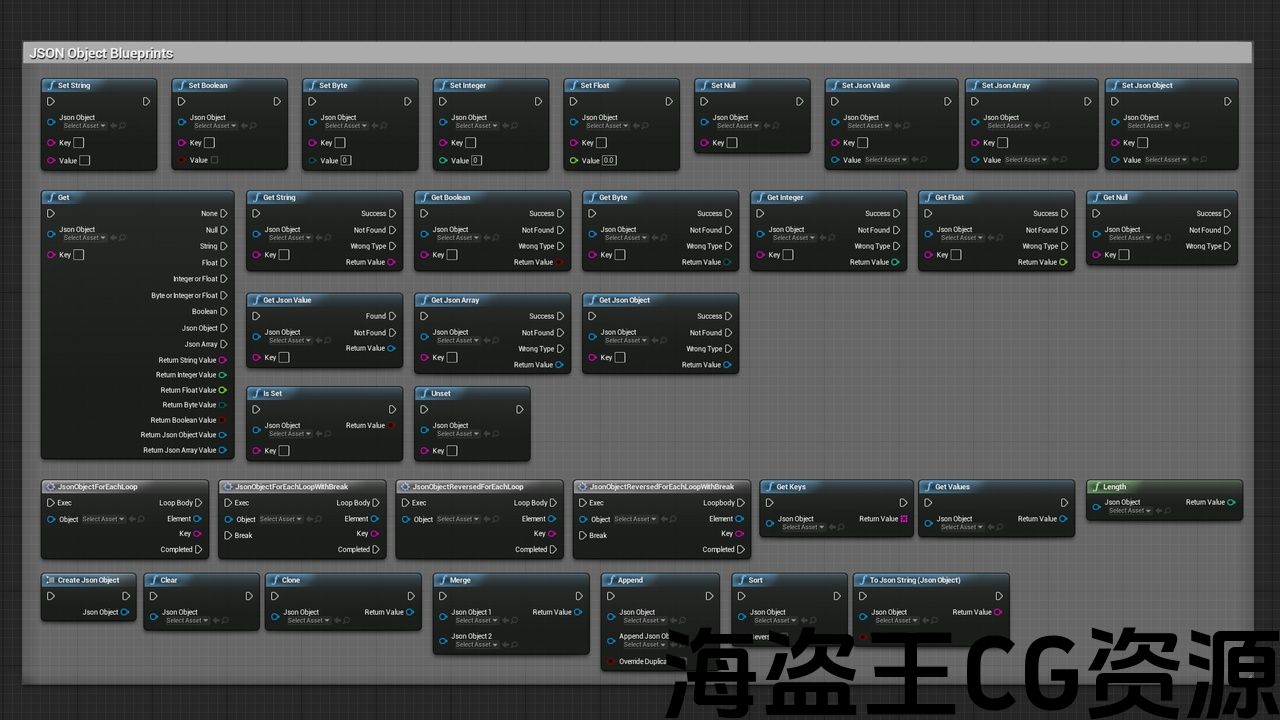Click the Key text field in Set Float

click(601, 143)
